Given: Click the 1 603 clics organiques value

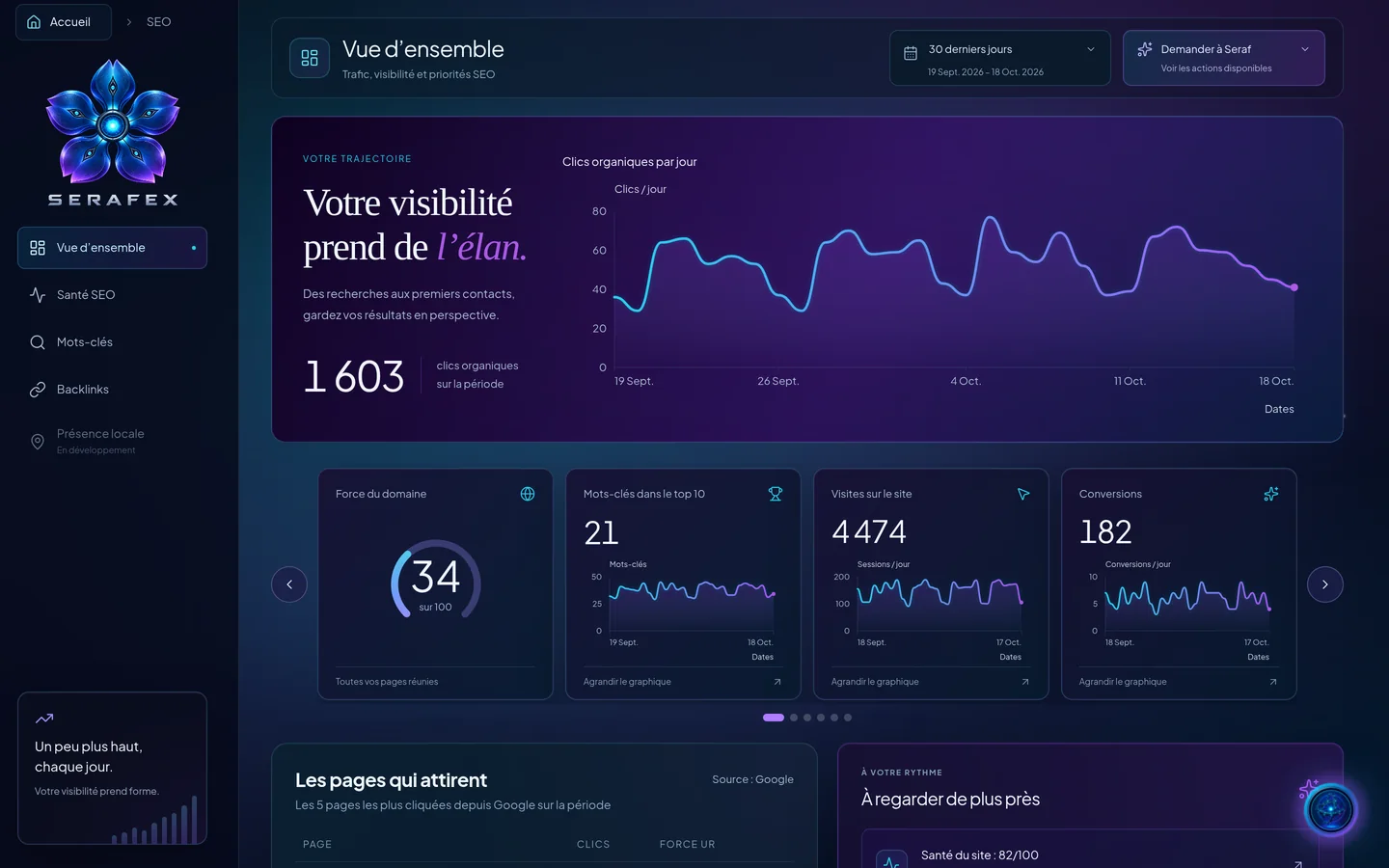Looking at the screenshot, I should point(354,376).
